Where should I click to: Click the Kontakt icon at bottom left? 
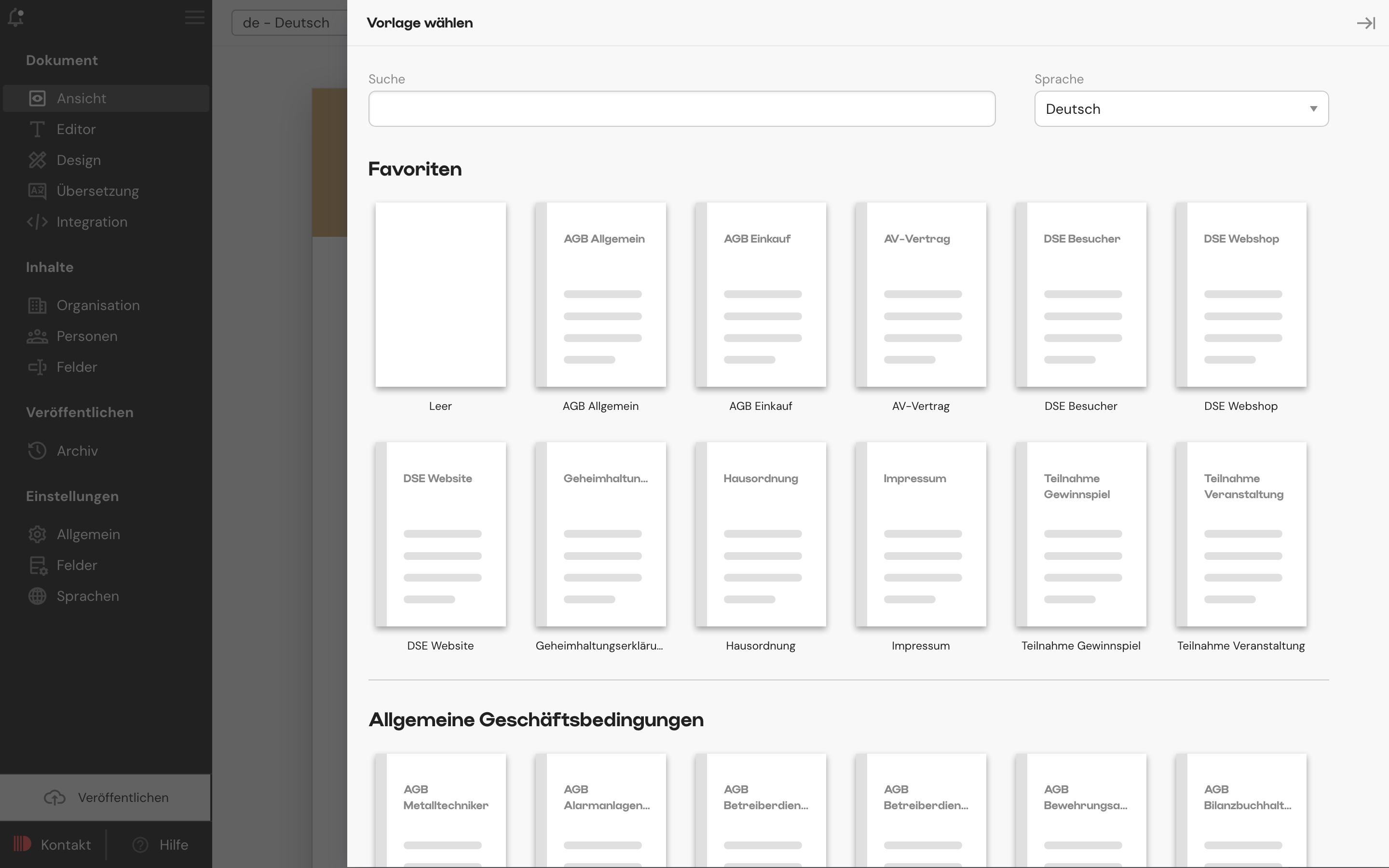(x=22, y=844)
